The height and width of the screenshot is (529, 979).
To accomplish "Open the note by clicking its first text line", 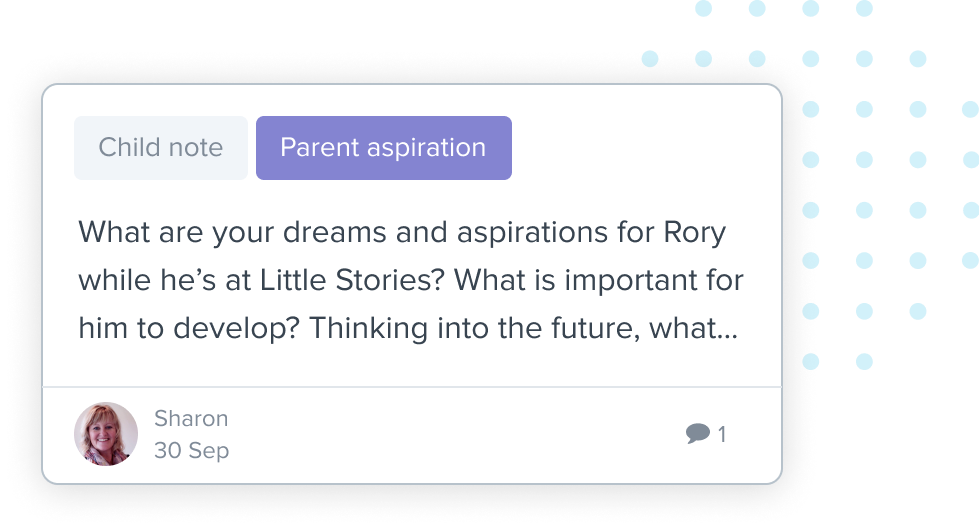I will [402, 233].
